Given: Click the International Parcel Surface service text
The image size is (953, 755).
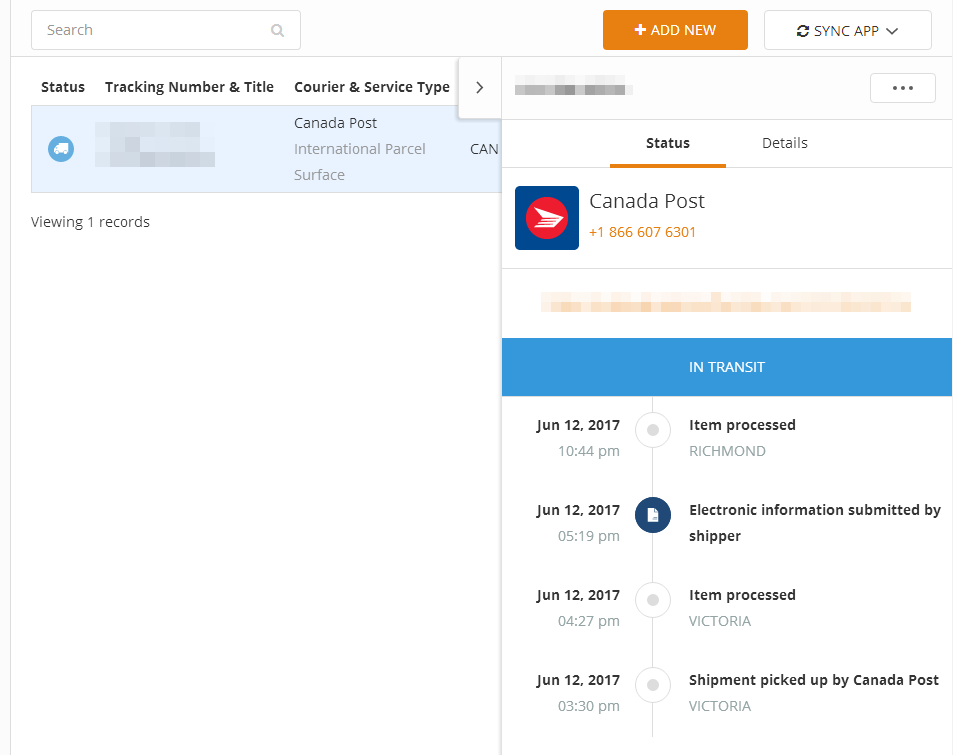Looking at the screenshot, I should click(360, 162).
